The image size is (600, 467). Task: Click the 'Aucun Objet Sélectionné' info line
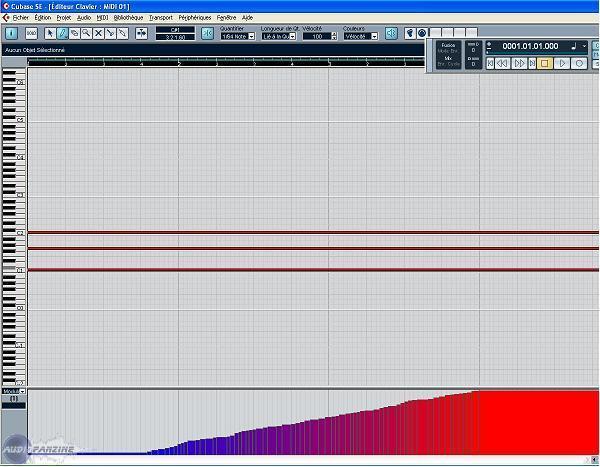[35, 50]
